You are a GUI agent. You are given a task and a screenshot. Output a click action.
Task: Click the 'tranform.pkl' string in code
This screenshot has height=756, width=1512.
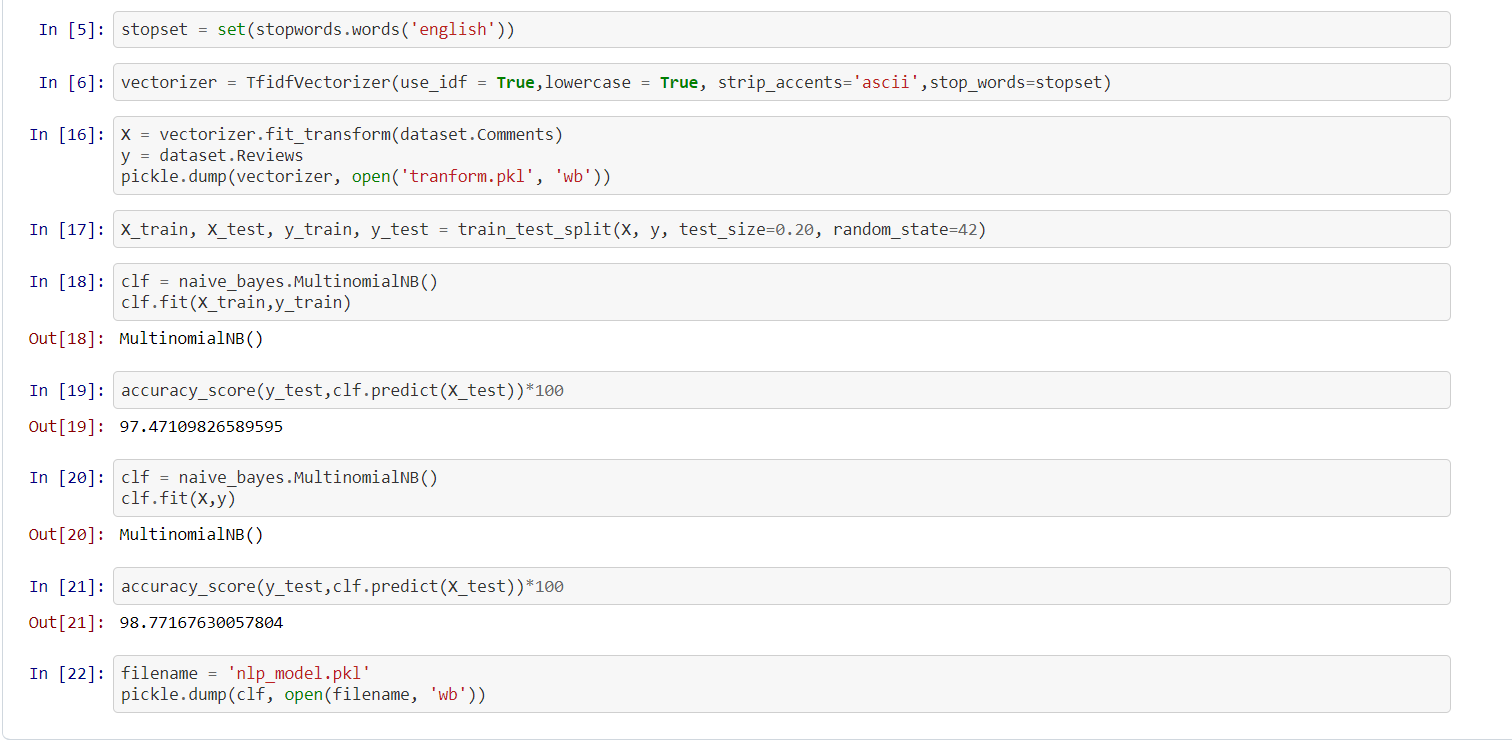click(467, 177)
